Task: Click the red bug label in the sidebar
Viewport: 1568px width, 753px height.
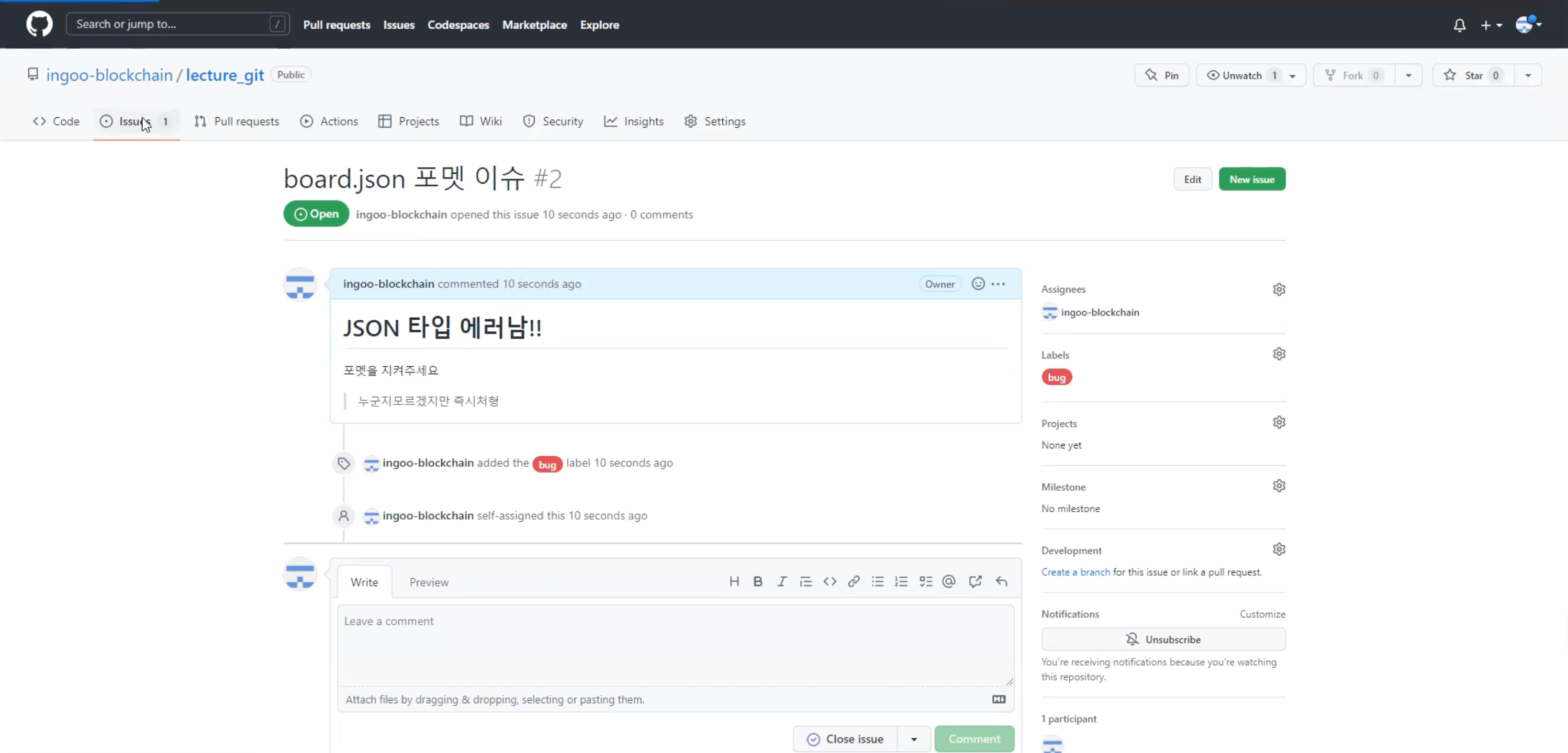Action: pyautogui.click(x=1056, y=377)
